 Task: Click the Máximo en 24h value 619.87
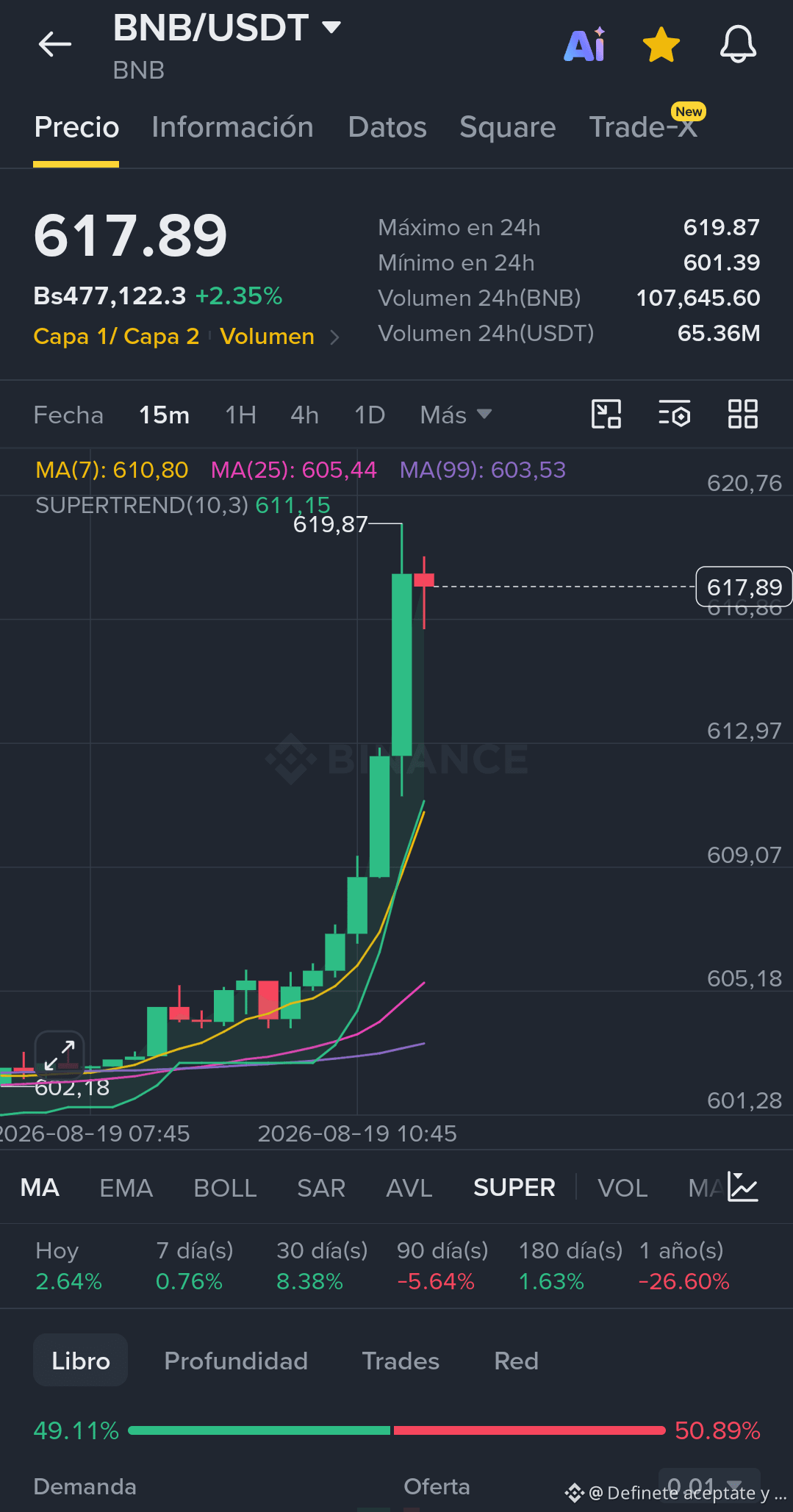point(721,228)
